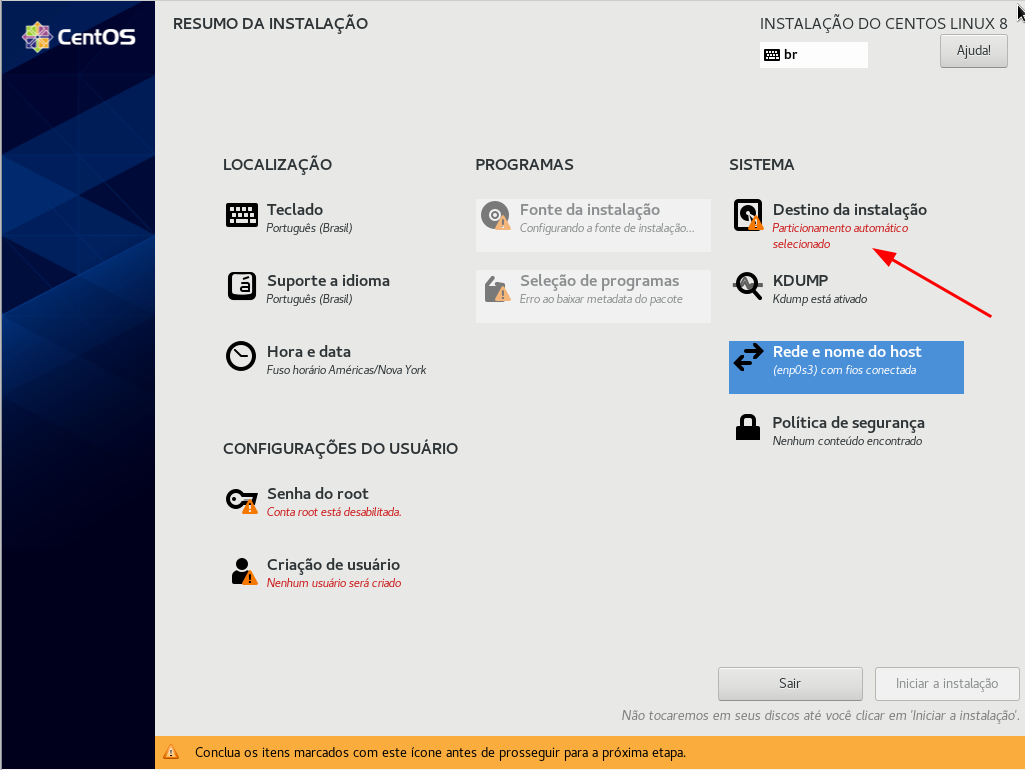The image size is (1025, 770).
Task: Click the "Conclua os itens marcados" warning message
Action: [x=441, y=753]
